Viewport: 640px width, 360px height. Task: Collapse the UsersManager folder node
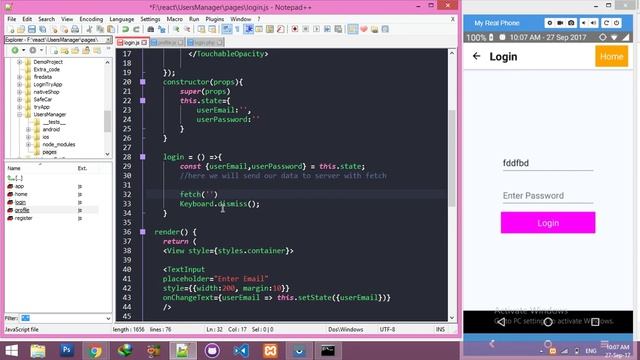[x=19, y=115]
